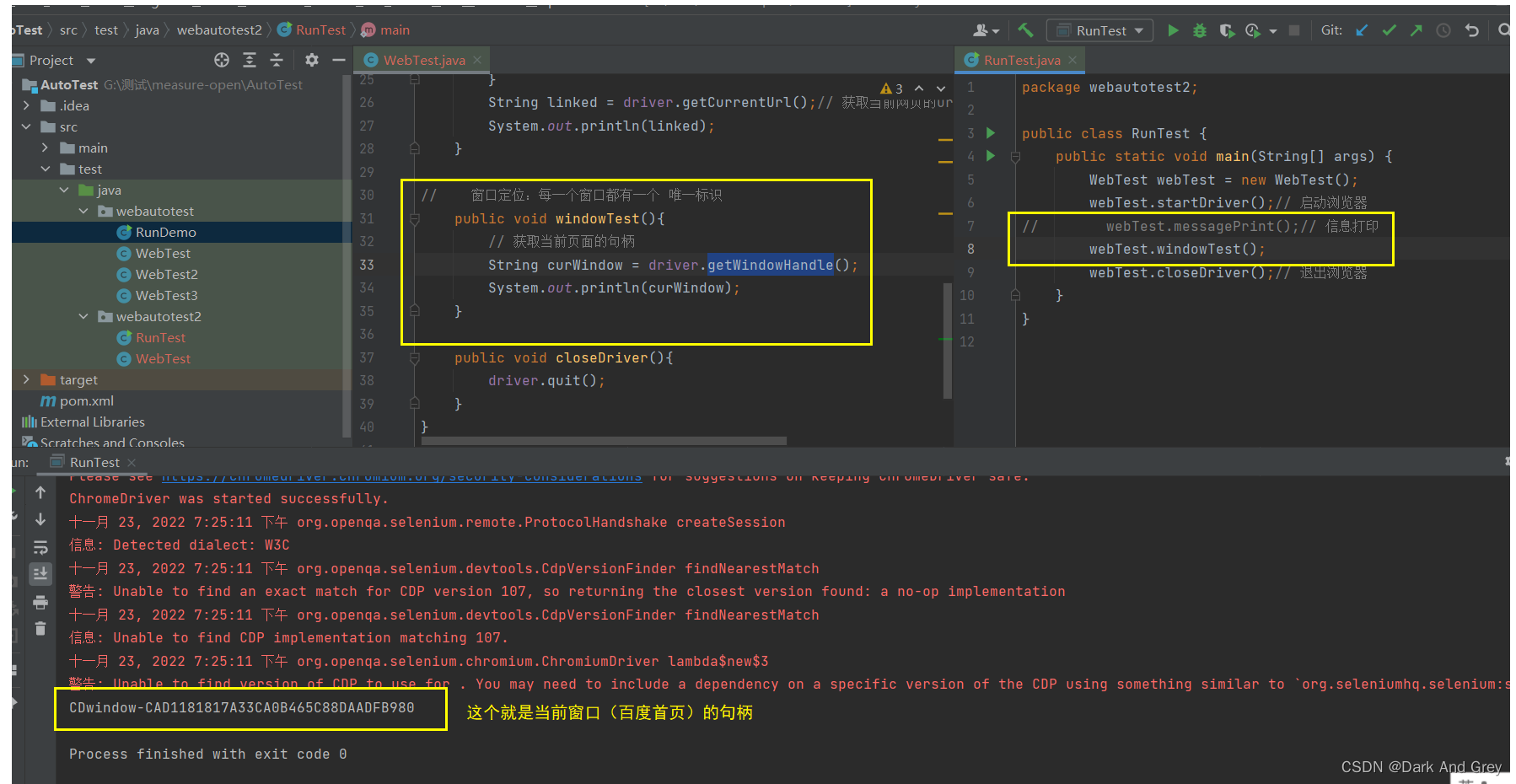The height and width of the screenshot is (784, 1516).
Task: Click the java breadcrumb in the navigation bar
Action: click(x=147, y=30)
